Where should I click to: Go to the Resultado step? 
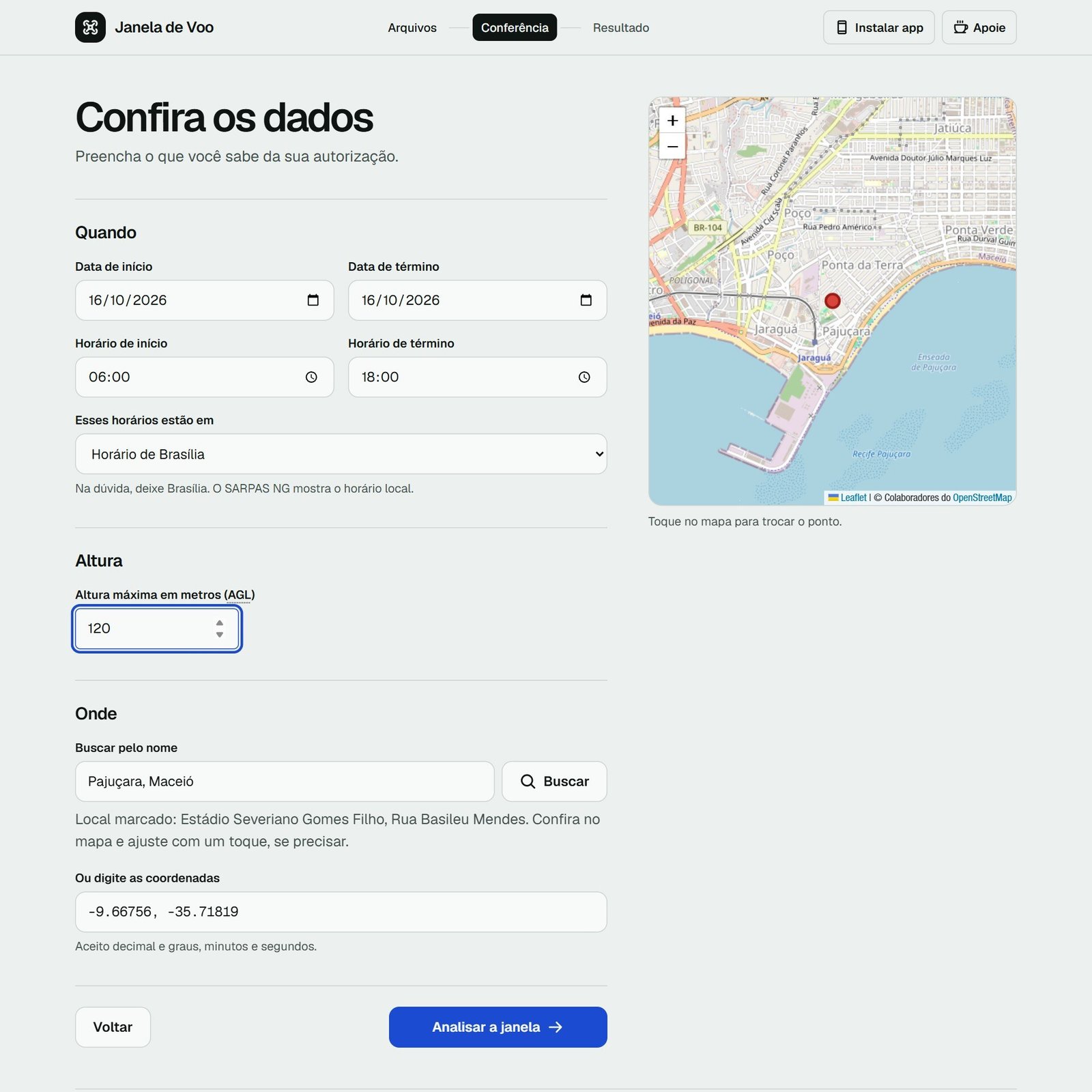point(621,28)
